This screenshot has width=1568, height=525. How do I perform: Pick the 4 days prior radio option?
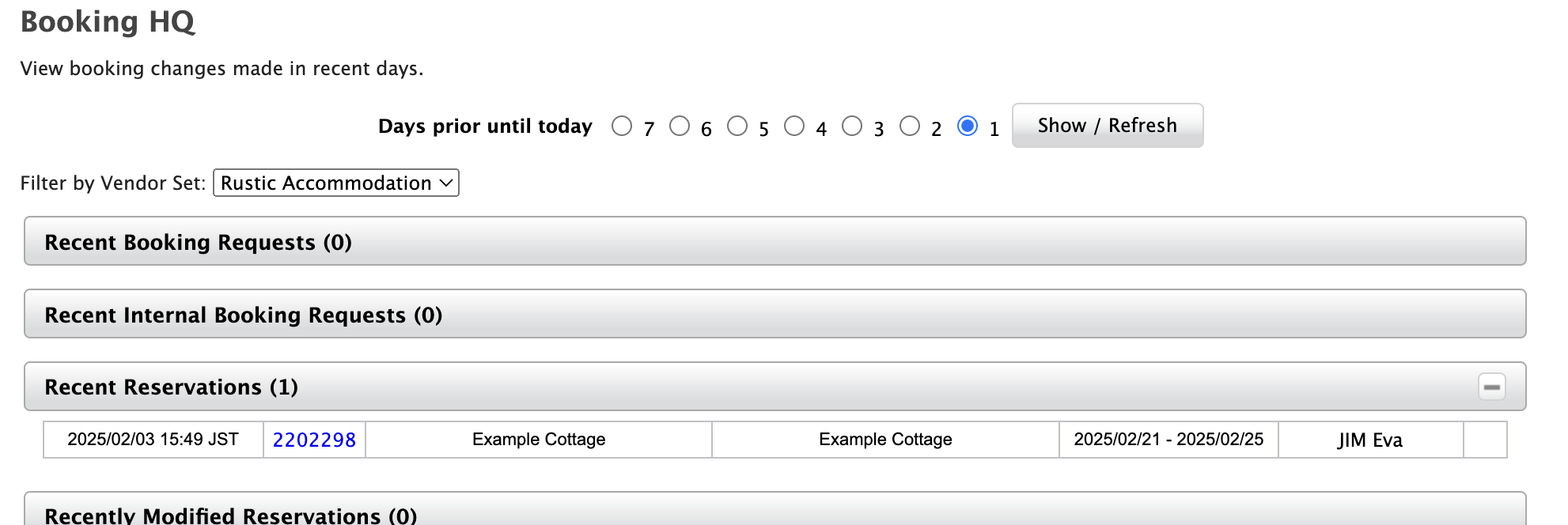[794, 127]
